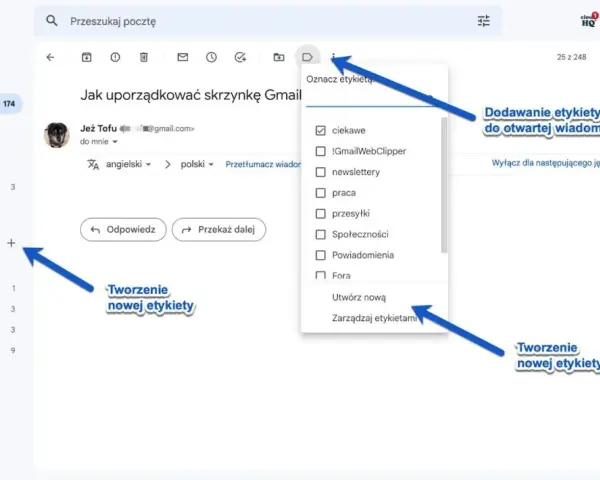Go back to the inbox arrow
This screenshot has width=600, height=480.
pos(51,57)
